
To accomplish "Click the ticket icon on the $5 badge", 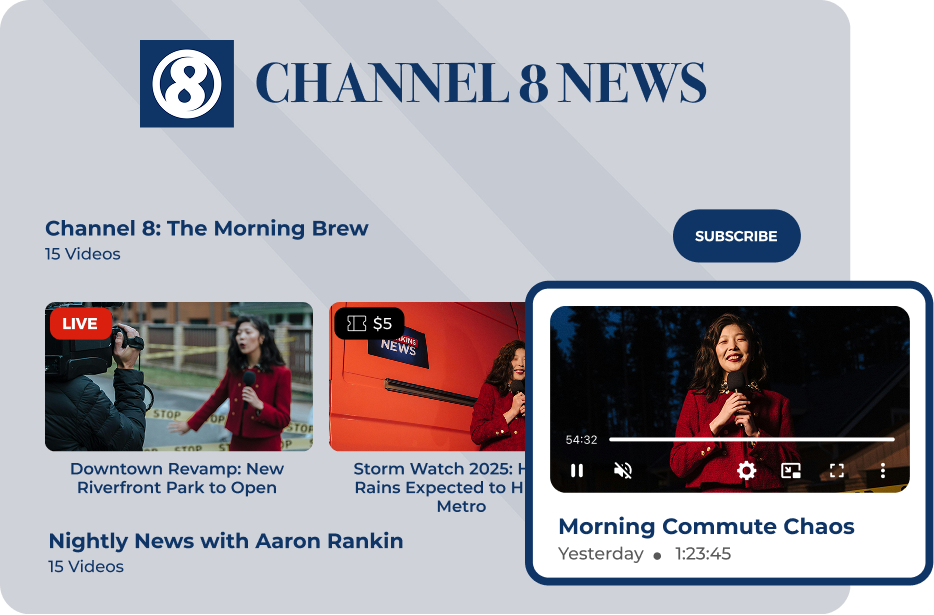I will [356, 323].
